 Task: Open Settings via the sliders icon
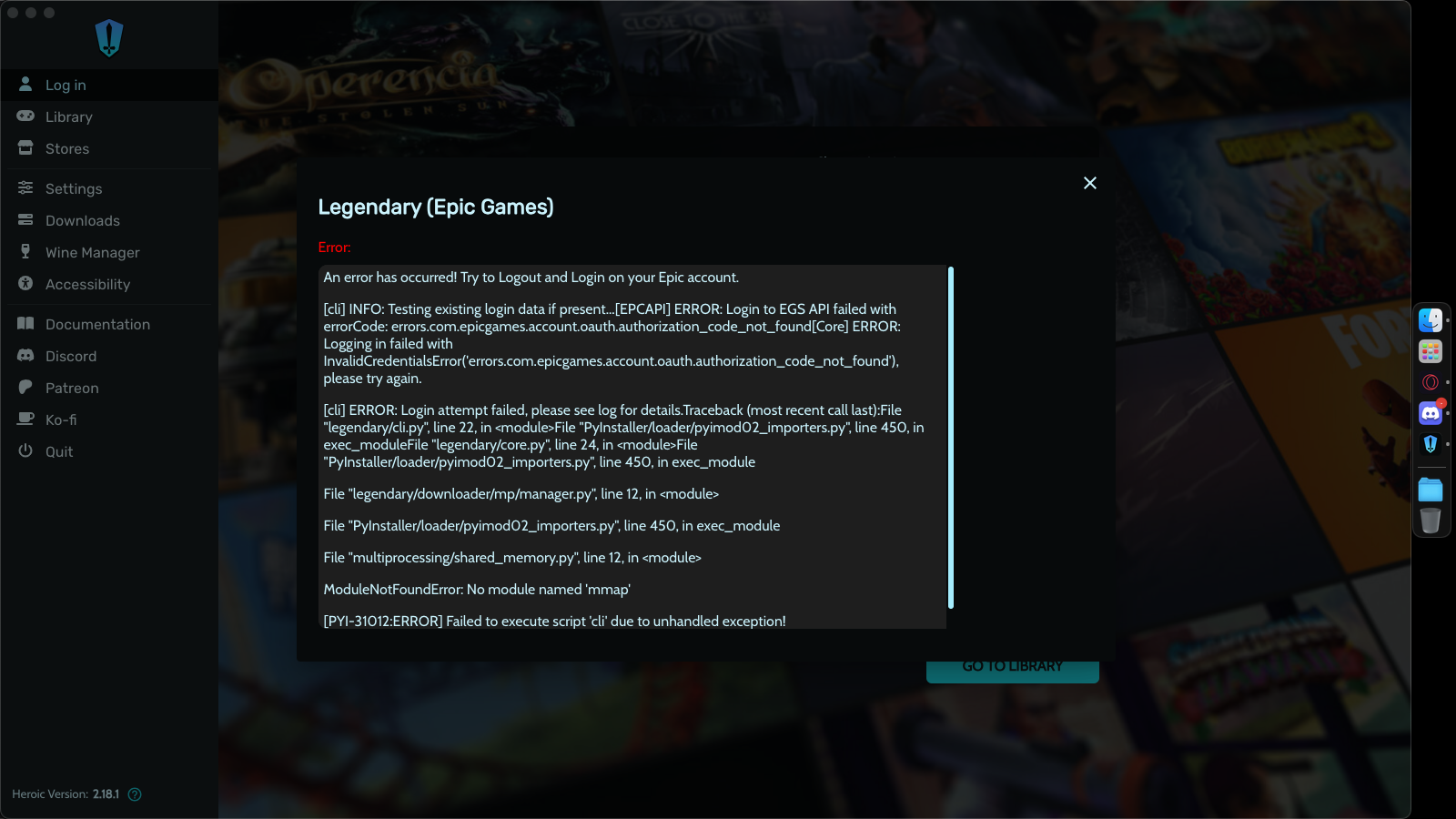click(25, 188)
